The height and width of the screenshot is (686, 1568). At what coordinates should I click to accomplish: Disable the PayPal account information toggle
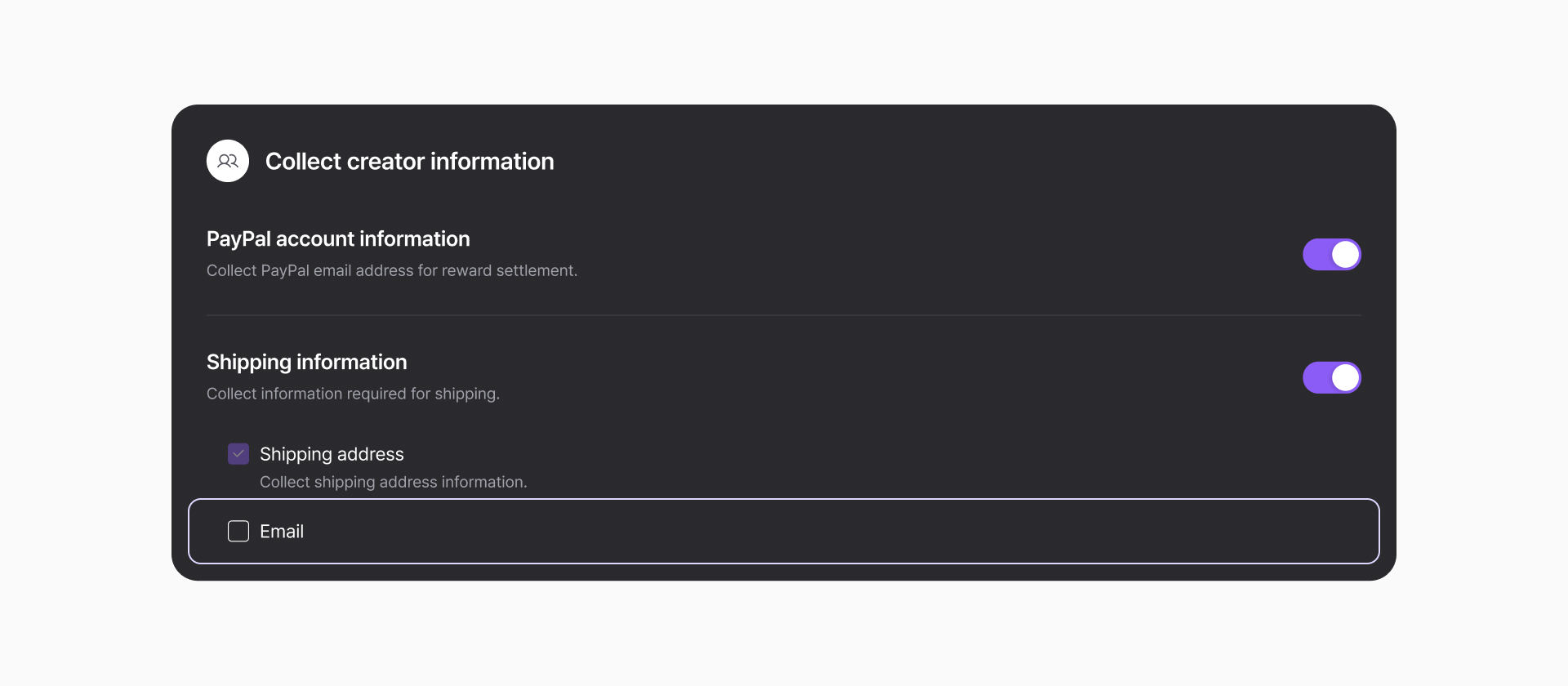coord(1331,254)
